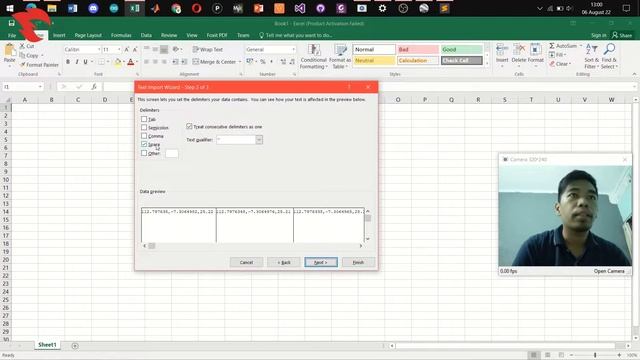Click the Font Color letter A icon
This screenshot has width=640, height=360.
point(131,62)
